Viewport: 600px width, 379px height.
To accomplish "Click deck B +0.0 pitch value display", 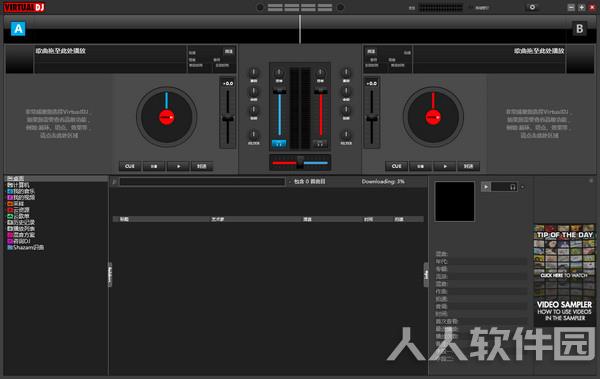I will [x=372, y=83].
